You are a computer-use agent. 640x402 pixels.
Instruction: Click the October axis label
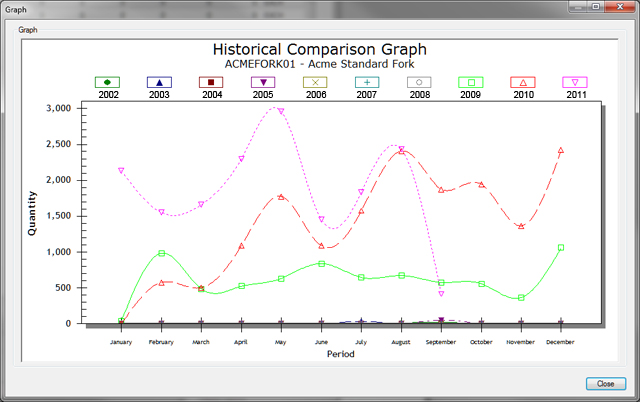(x=481, y=342)
